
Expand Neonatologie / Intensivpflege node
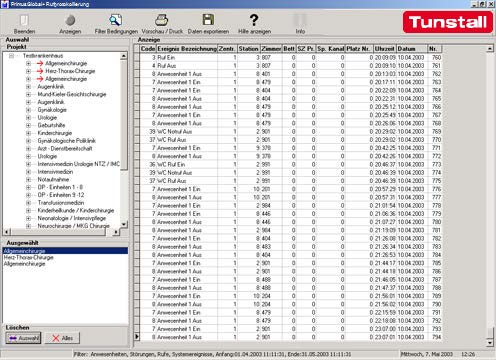pyautogui.click(x=28, y=218)
